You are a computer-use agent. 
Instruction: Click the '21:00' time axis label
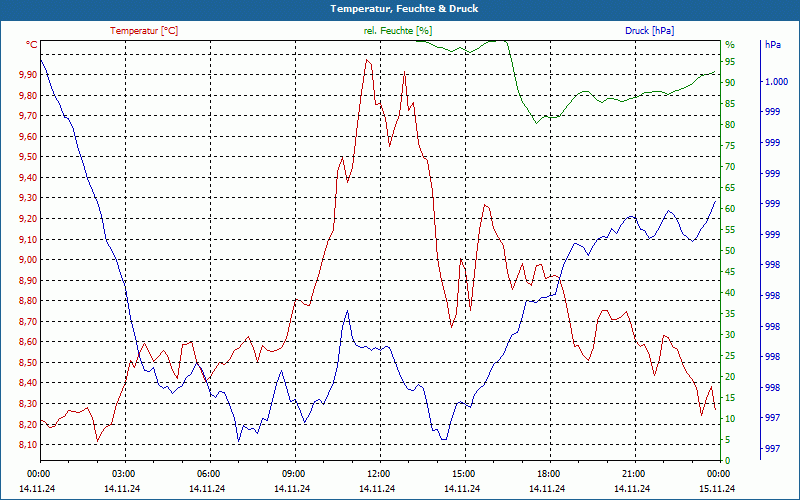point(633,474)
